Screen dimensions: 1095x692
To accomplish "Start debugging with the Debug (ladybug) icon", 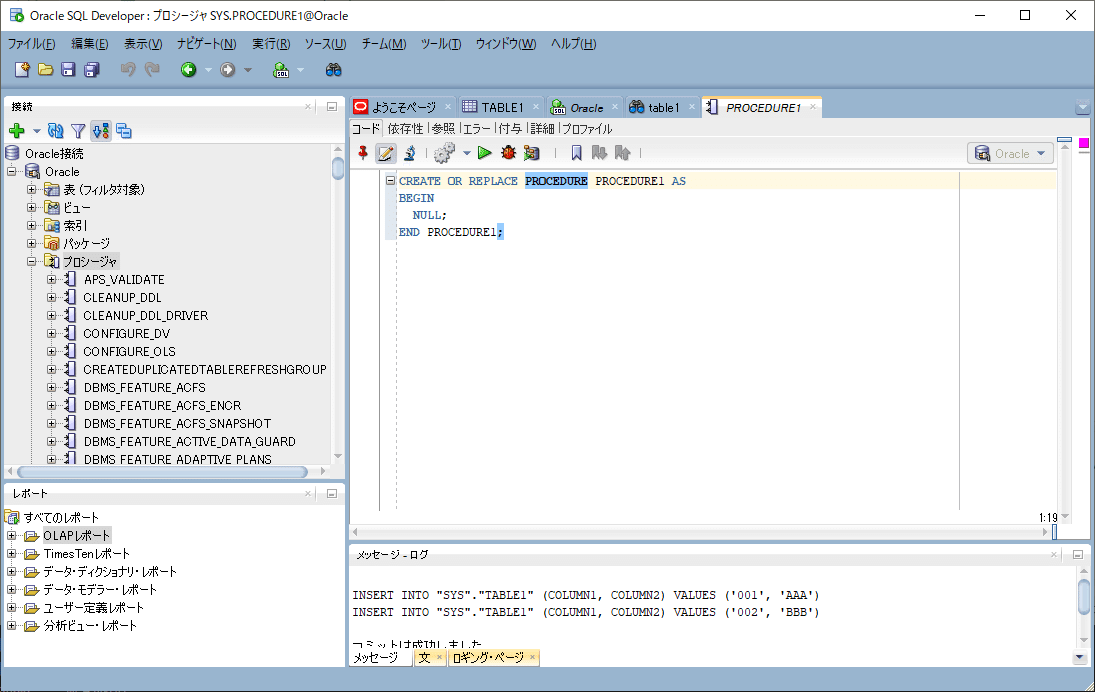I will (x=507, y=152).
